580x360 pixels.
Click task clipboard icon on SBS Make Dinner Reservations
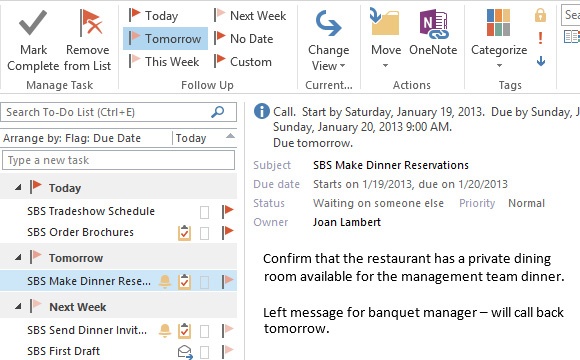185,282
